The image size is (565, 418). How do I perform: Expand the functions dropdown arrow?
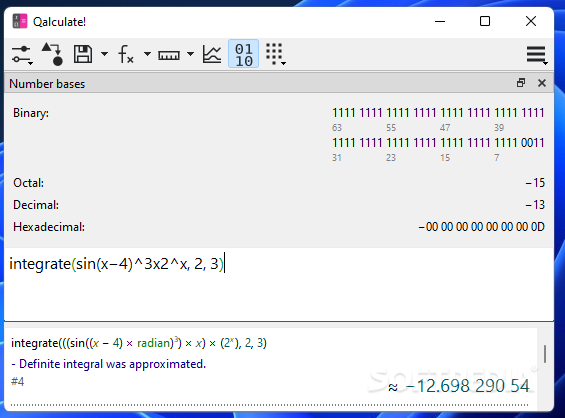(x=147, y=54)
